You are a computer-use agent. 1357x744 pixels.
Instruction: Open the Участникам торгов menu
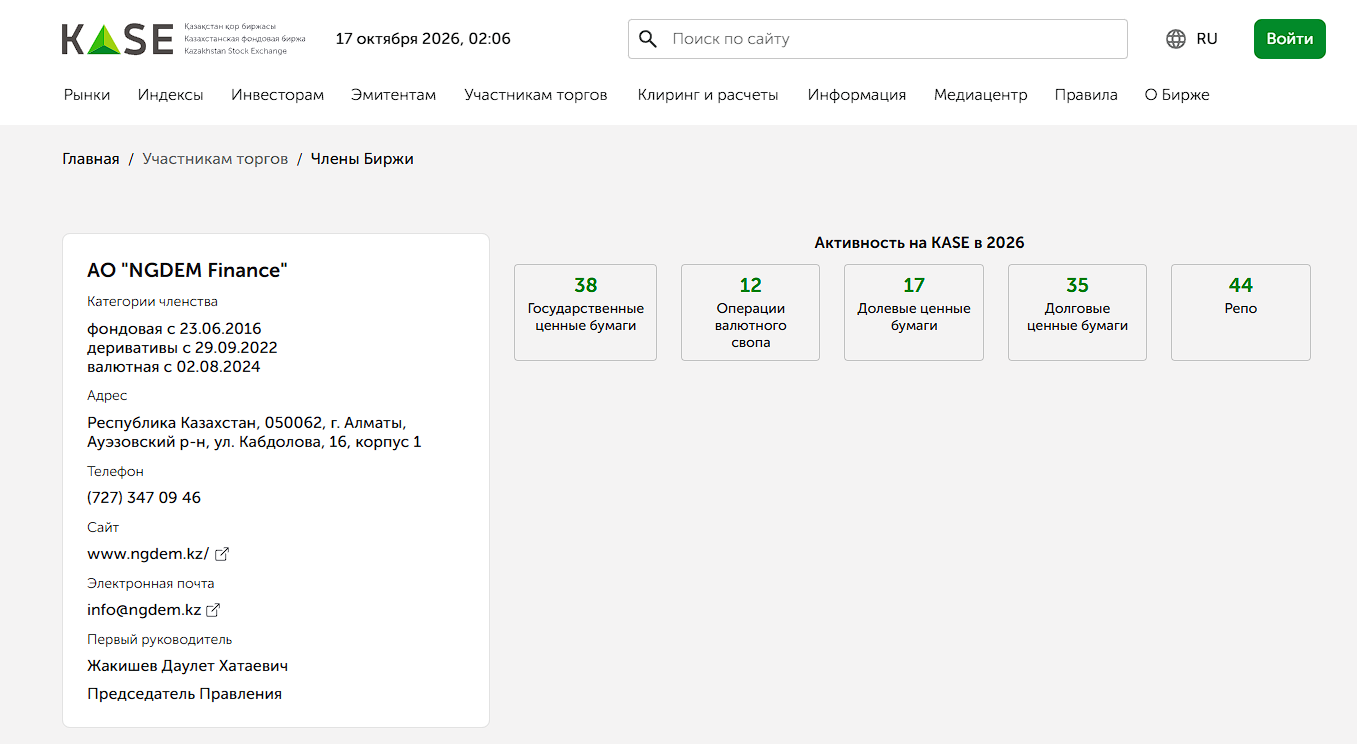click(x=536, y=95)
